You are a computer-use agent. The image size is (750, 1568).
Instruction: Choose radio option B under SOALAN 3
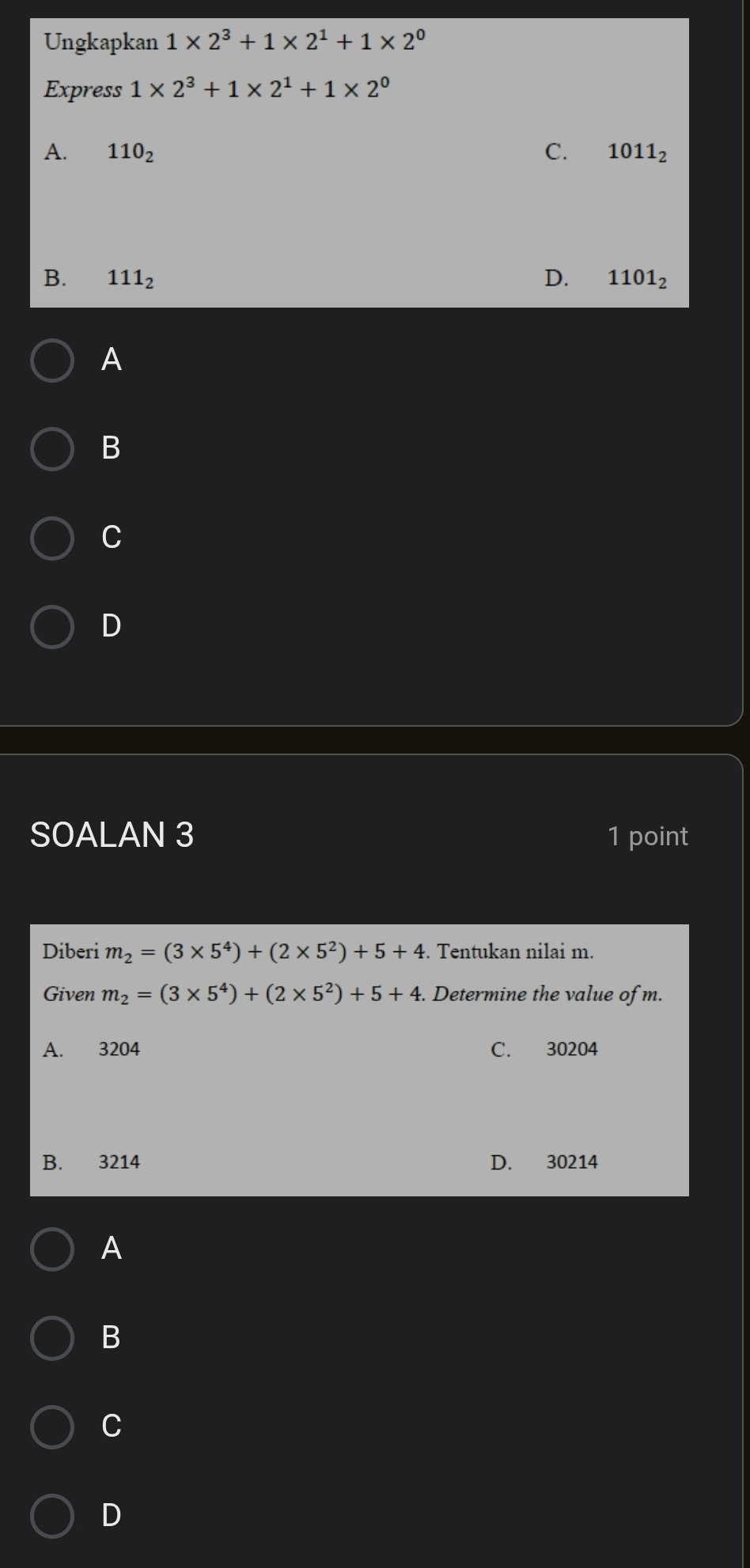[x=52, y=1338]
